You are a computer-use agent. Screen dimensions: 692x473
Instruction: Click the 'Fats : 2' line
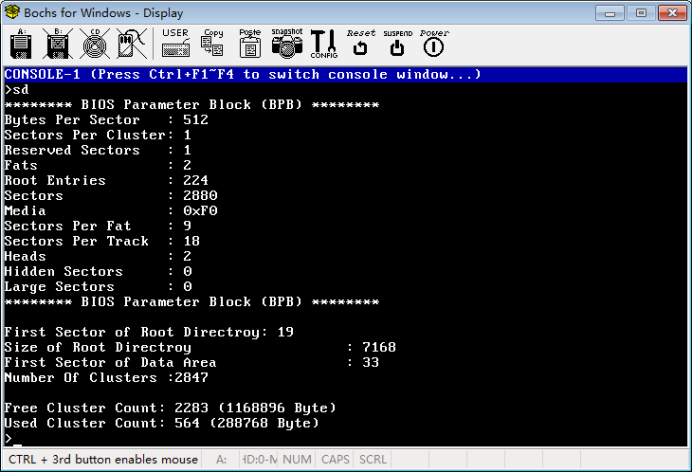98,165
